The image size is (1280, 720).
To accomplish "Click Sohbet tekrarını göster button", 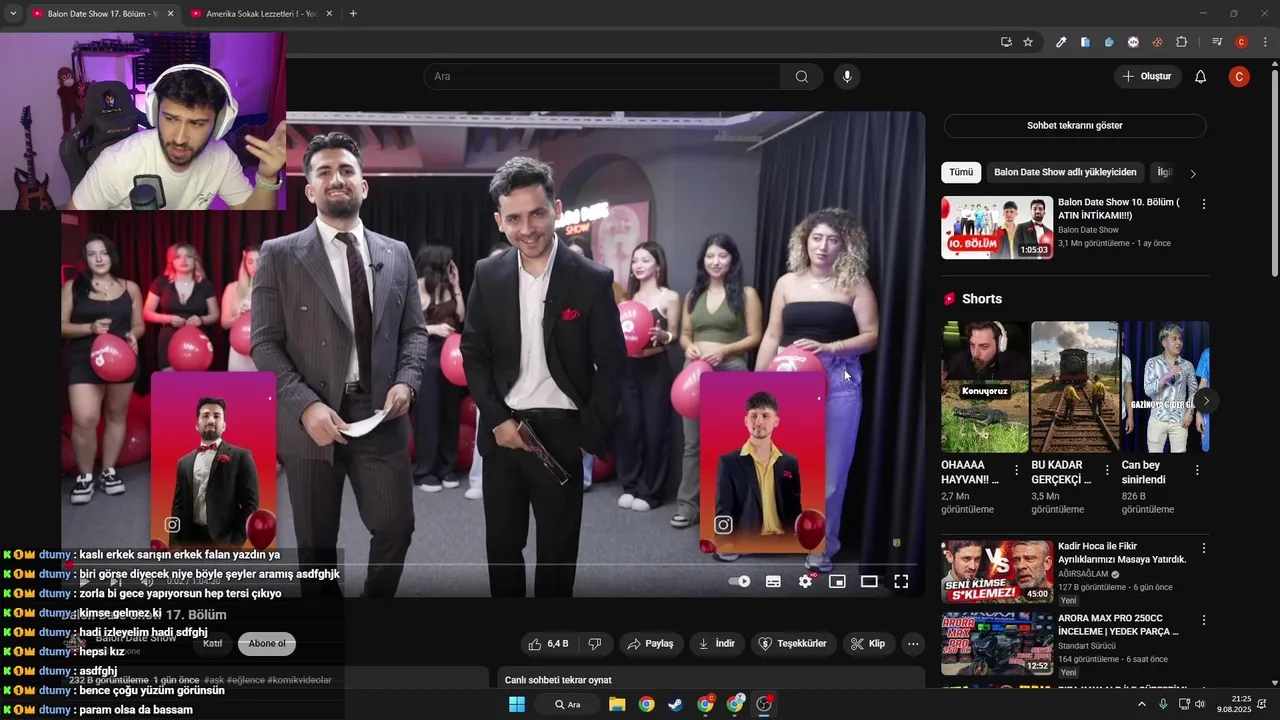I will (x=1075, y=126).
